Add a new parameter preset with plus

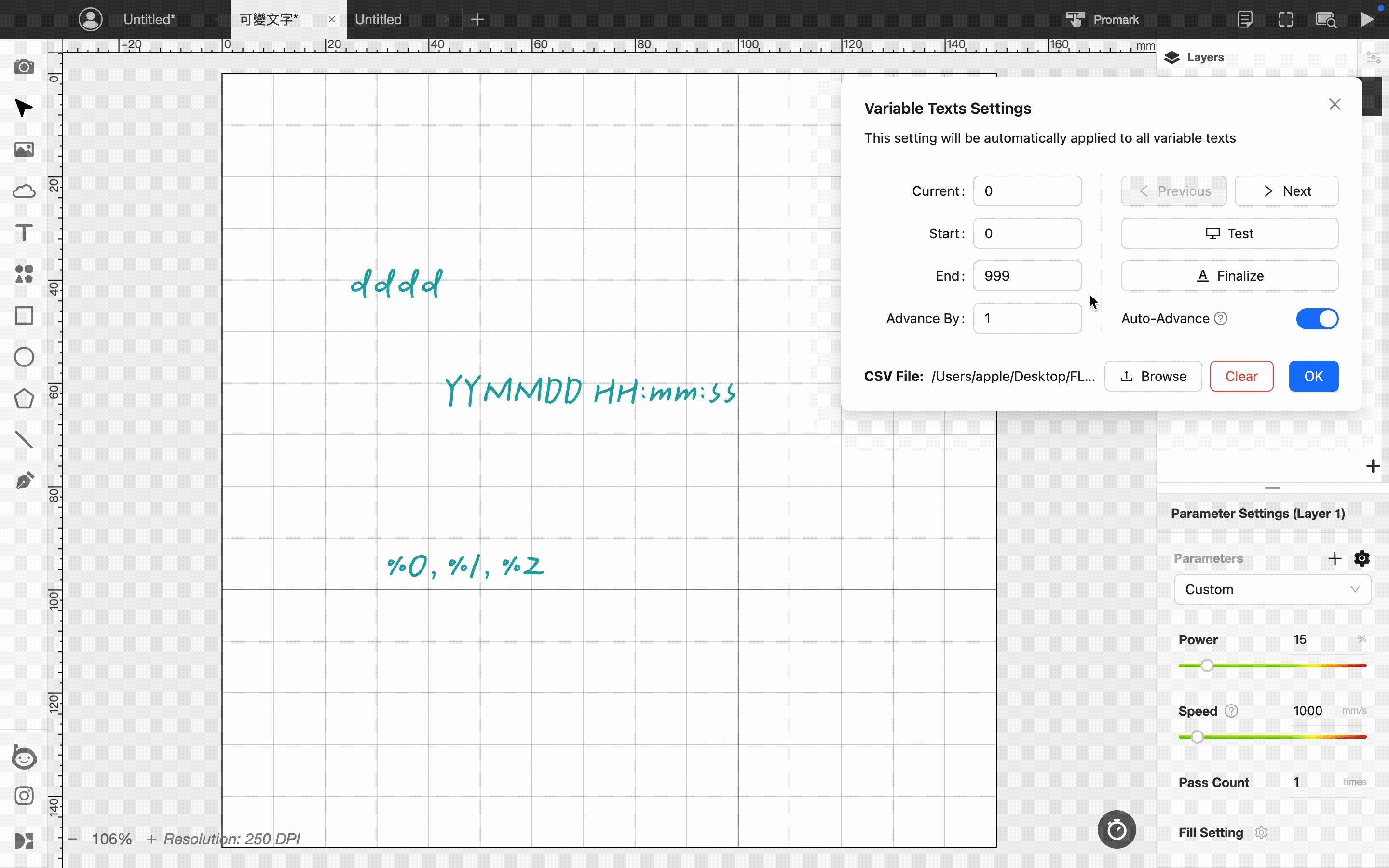(x=1335, y=558)
